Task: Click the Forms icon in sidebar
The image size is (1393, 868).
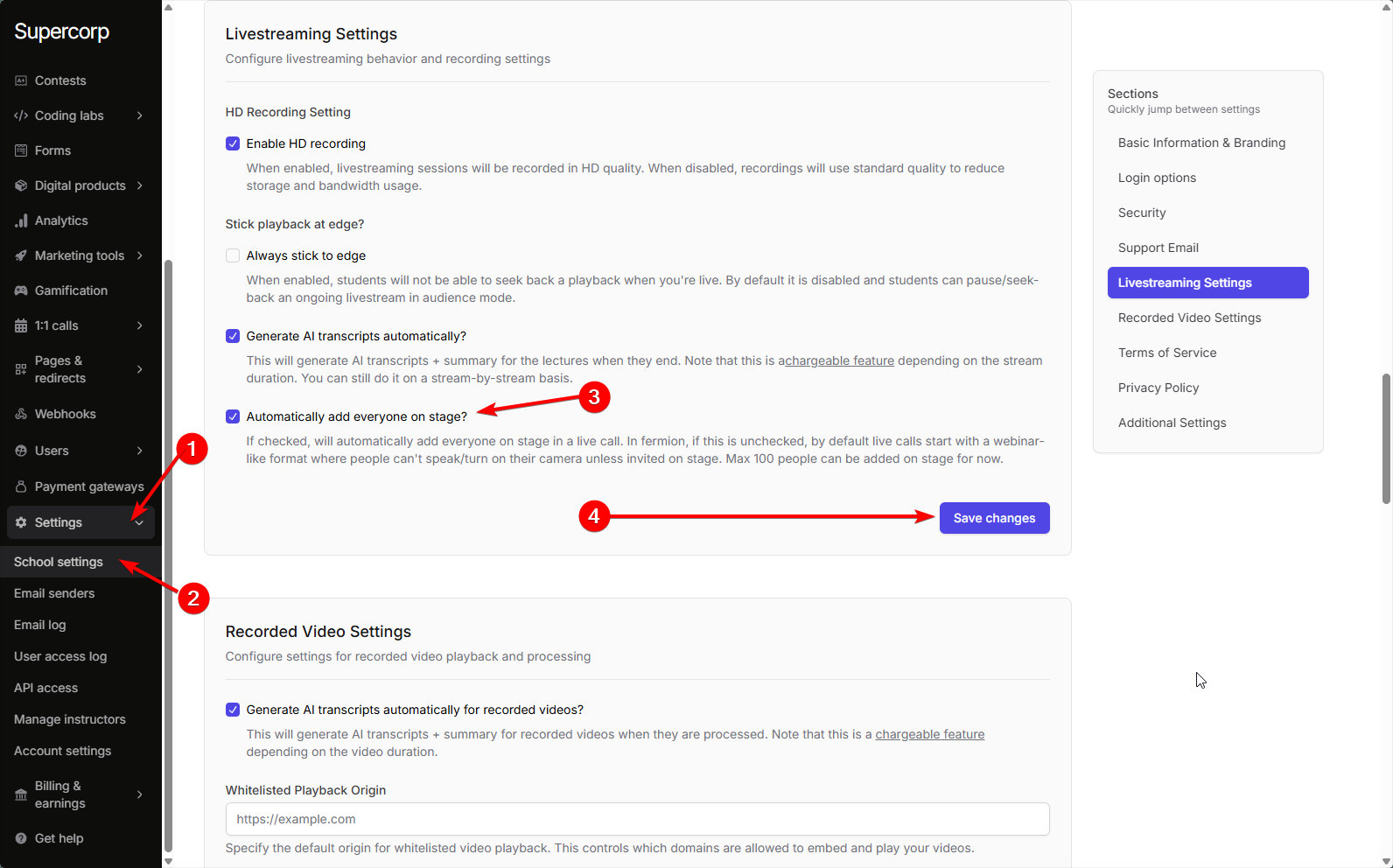Action: click(x=21, y=150)
